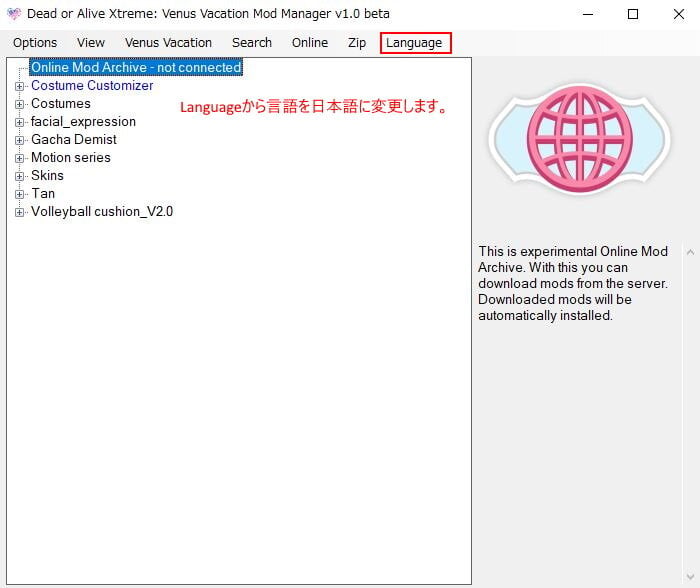Expand the Costume Customizer node

pos(19,86)
